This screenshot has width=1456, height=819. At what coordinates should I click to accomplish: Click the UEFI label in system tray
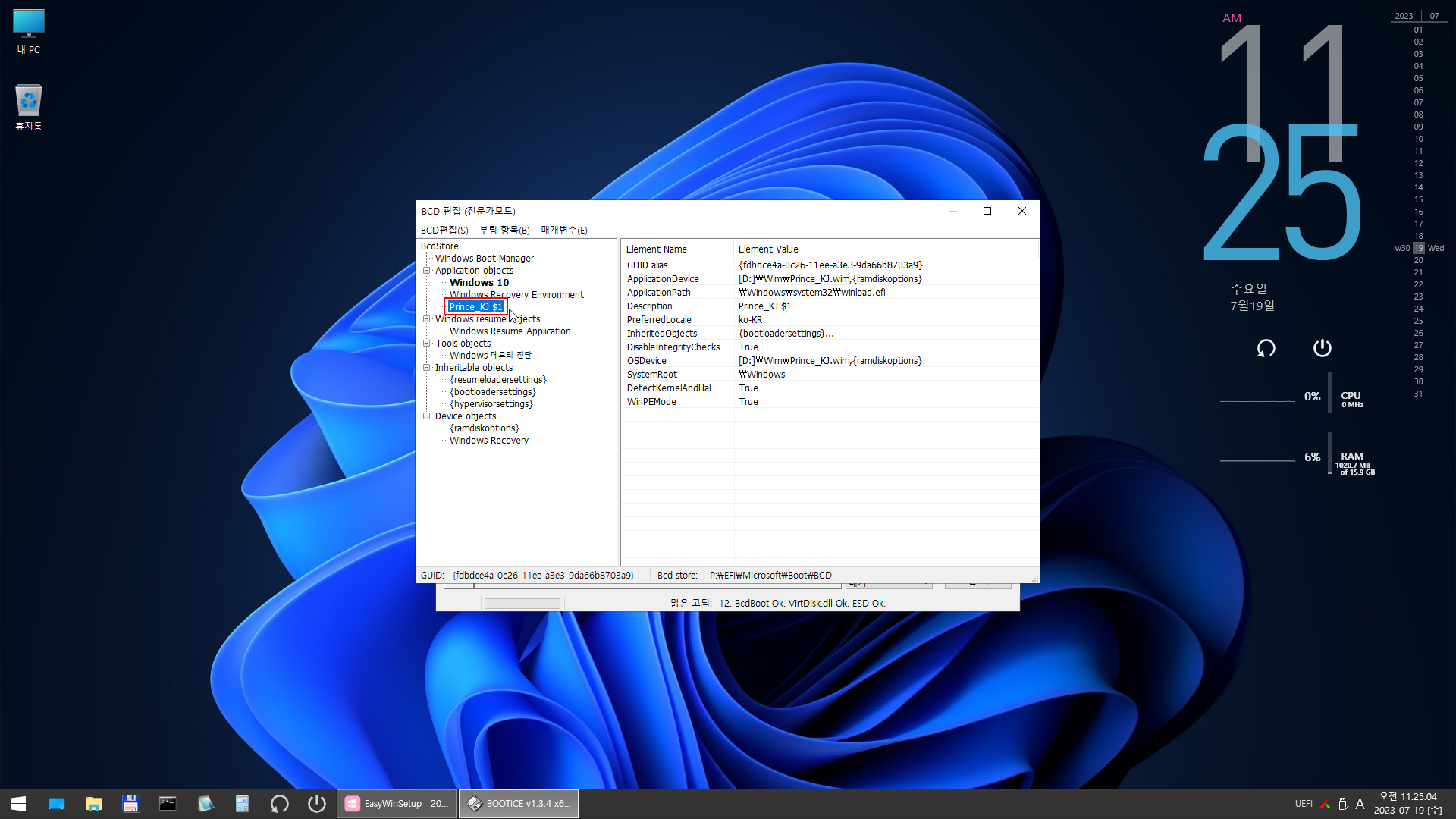(1304, 804)
